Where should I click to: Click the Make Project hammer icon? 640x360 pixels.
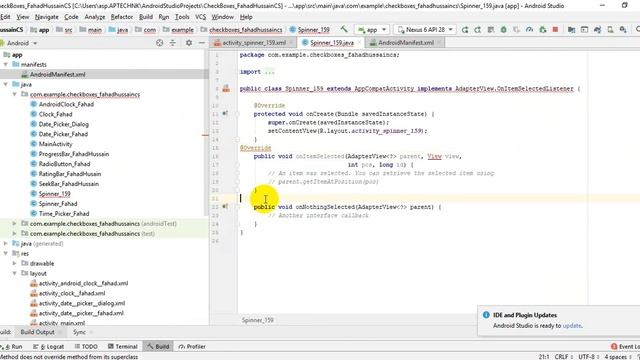(344, 29)
